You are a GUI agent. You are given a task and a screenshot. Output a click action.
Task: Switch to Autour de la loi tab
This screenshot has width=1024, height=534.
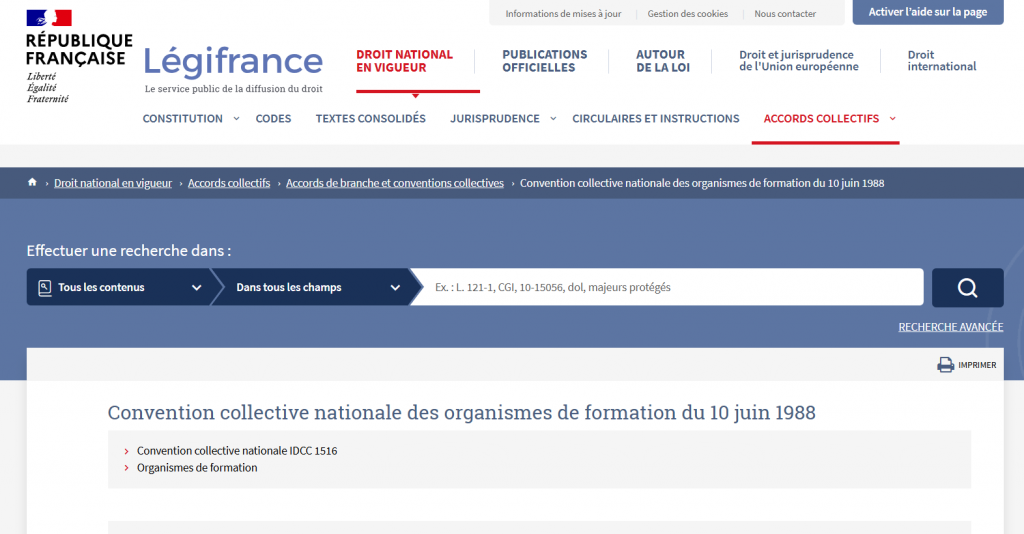[660, 61]
